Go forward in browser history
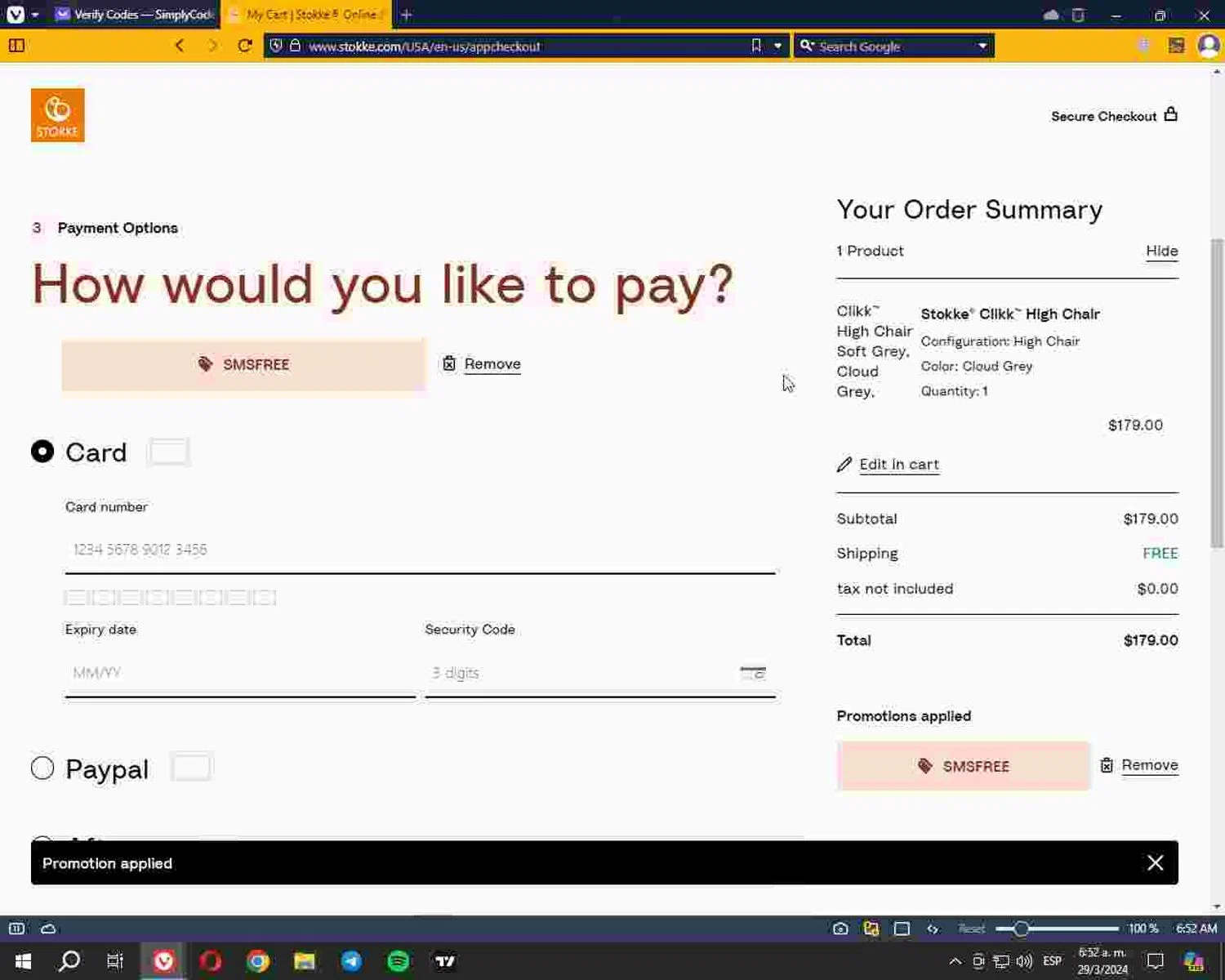 [212, 46]
